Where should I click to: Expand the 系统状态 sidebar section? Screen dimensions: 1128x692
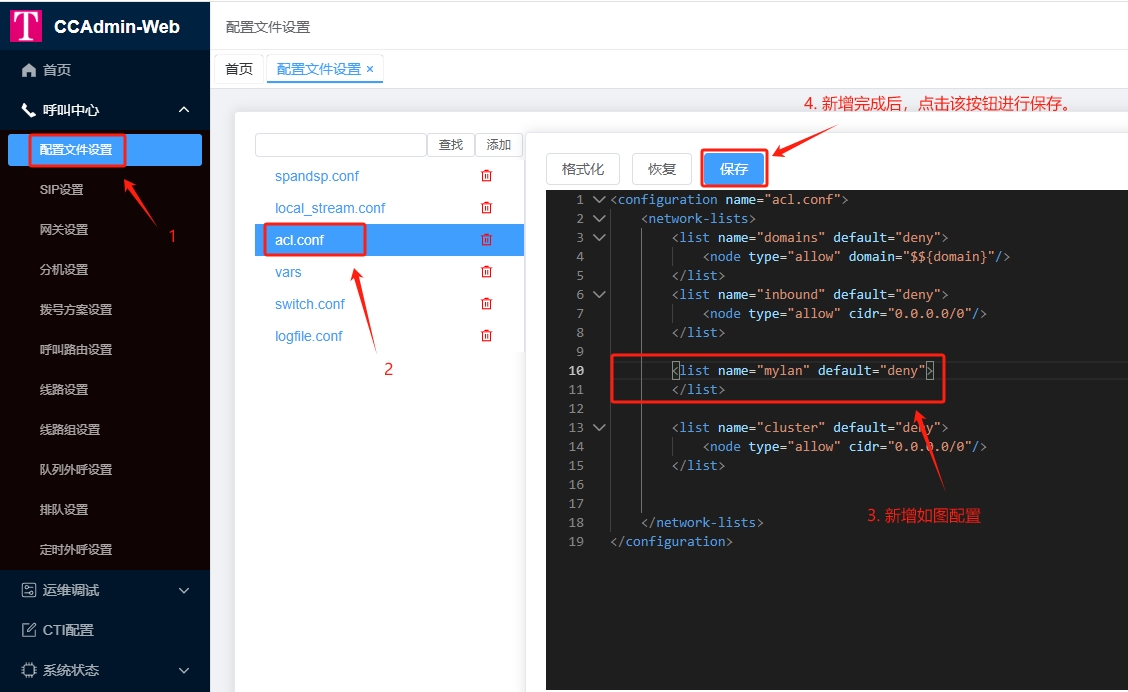(x=183, y=670)
